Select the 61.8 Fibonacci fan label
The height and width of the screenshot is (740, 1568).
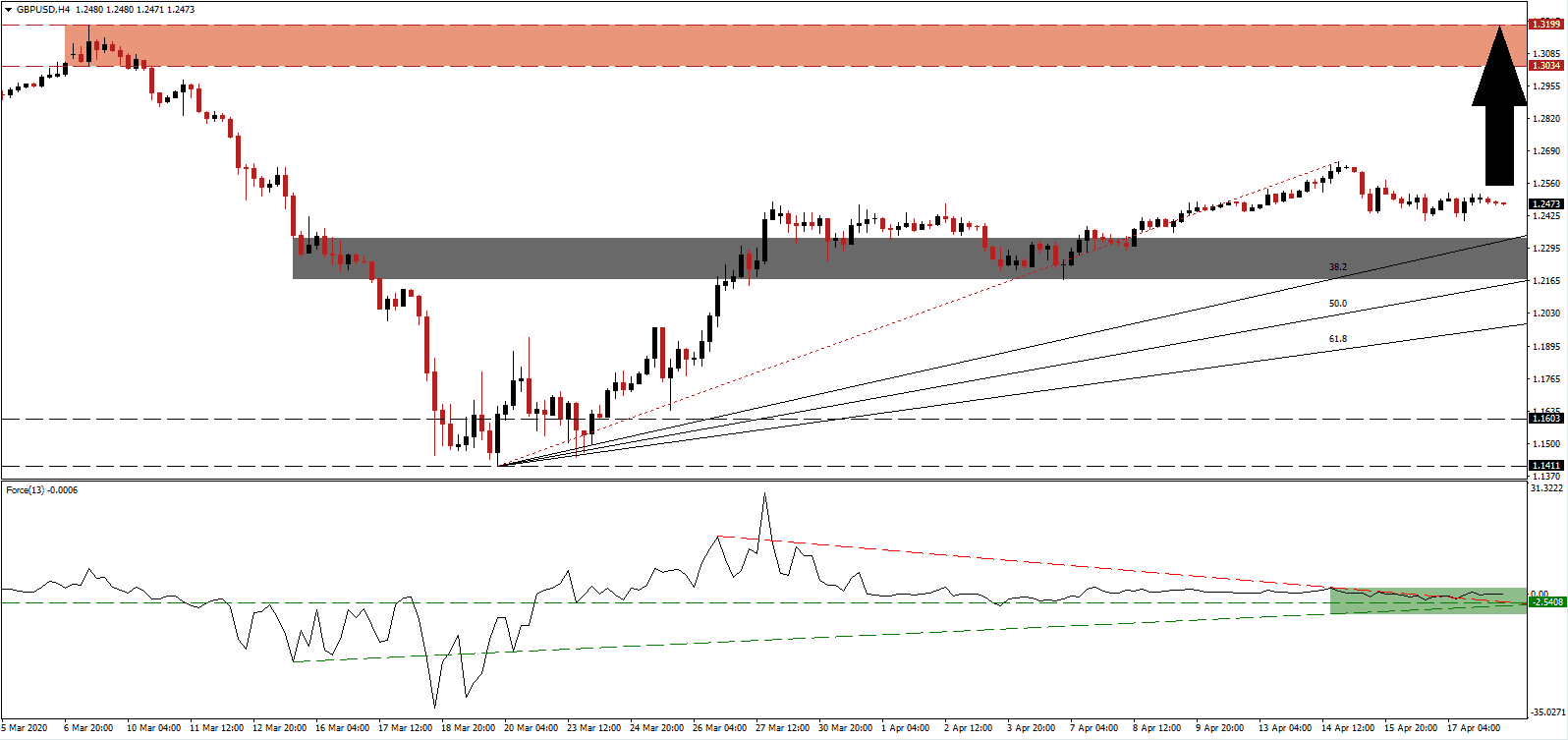coord(1338,339)
